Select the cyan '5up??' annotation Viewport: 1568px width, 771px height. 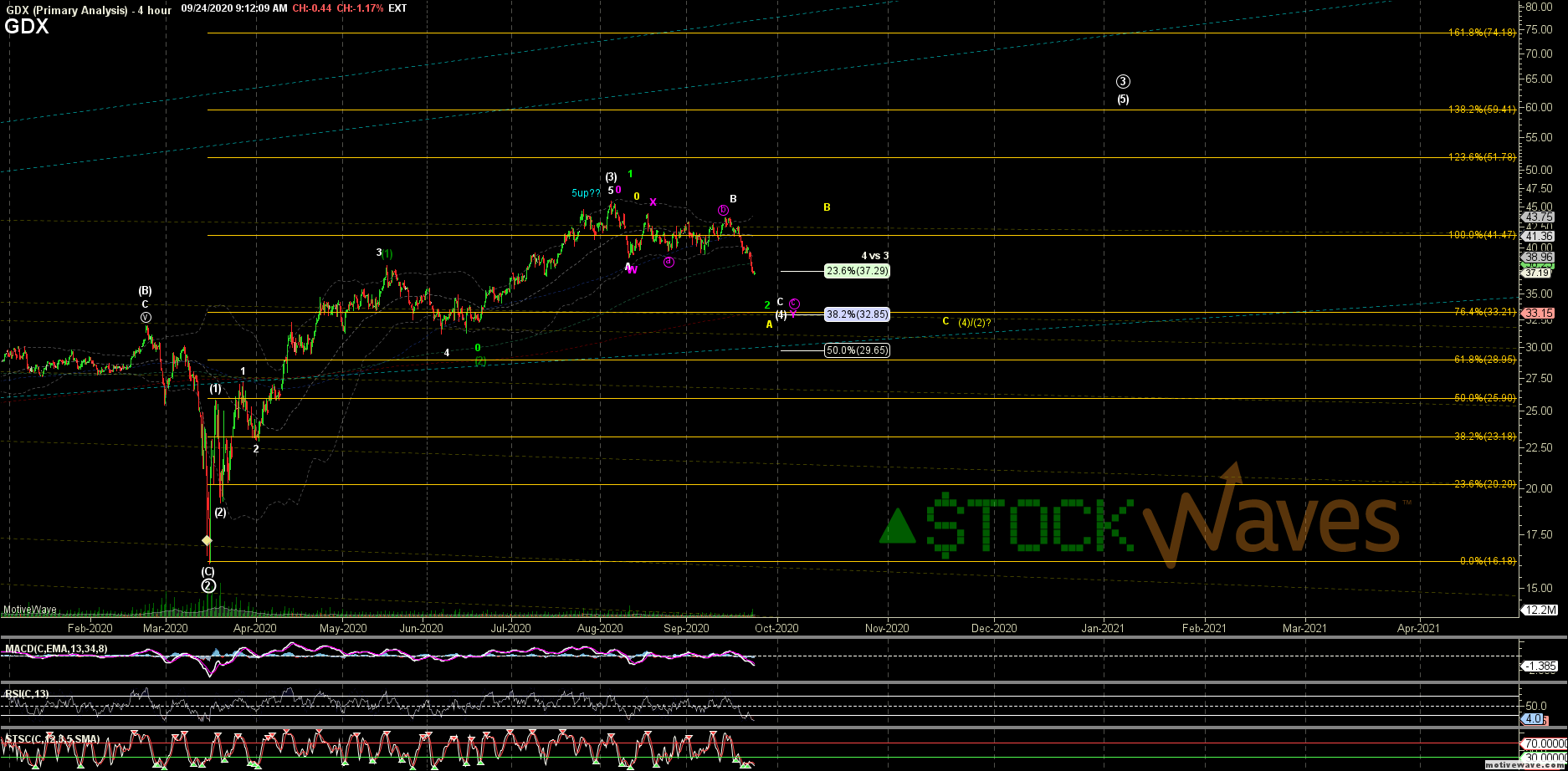pos(586,193)
